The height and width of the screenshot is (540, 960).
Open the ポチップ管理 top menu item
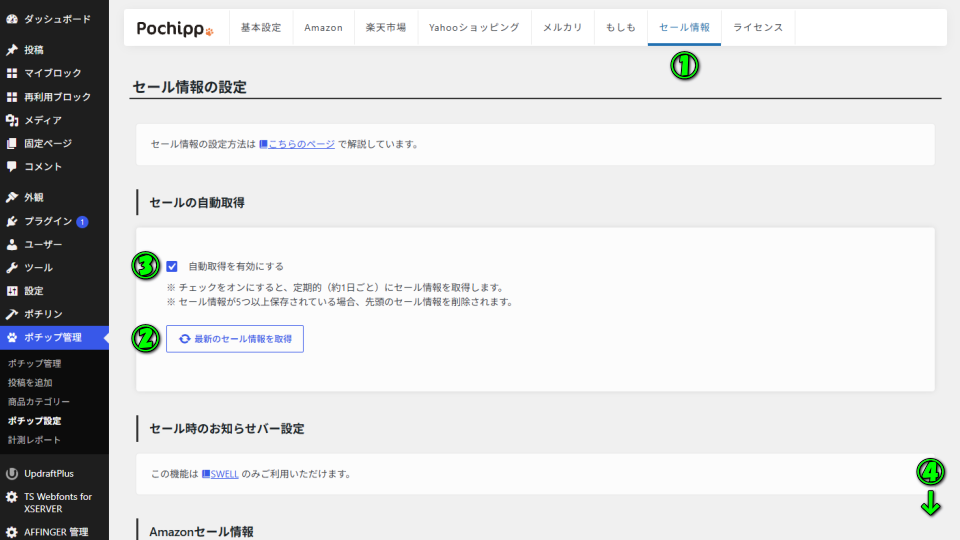click(x=54, y=337)
